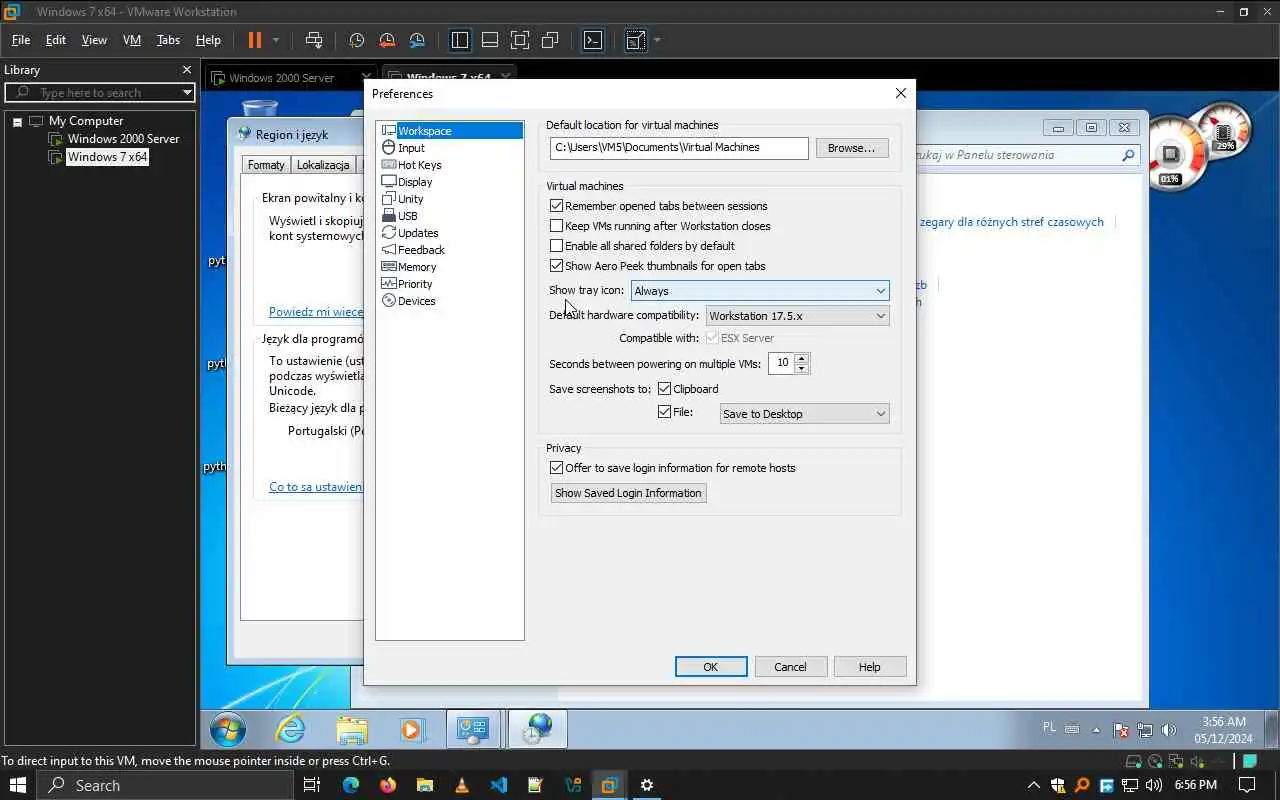Enable all shared folders by default checkbox
Screen dimensions: 1280x800
(557, 246)
